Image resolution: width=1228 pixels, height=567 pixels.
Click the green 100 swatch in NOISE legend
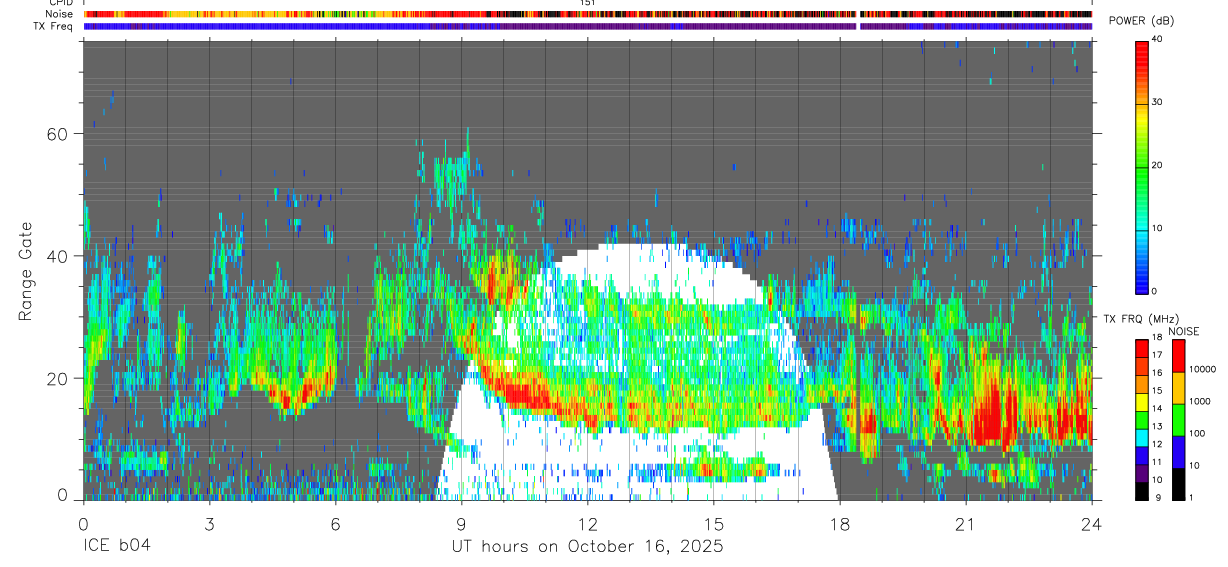[x=1179, y=420]
